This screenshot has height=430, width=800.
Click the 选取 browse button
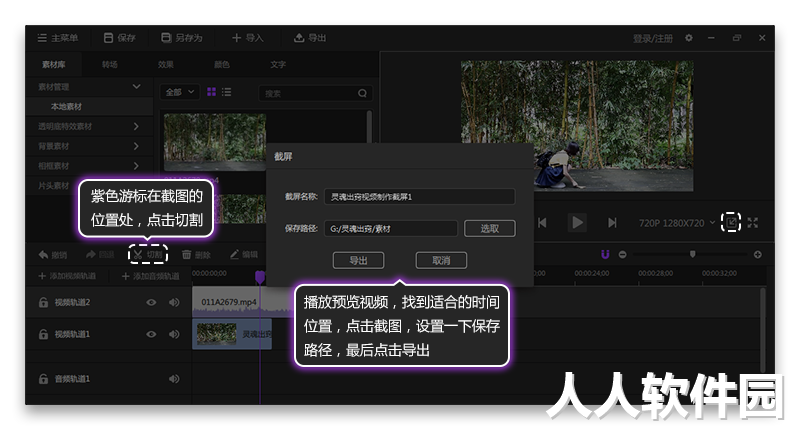click(x=490, y=229)
